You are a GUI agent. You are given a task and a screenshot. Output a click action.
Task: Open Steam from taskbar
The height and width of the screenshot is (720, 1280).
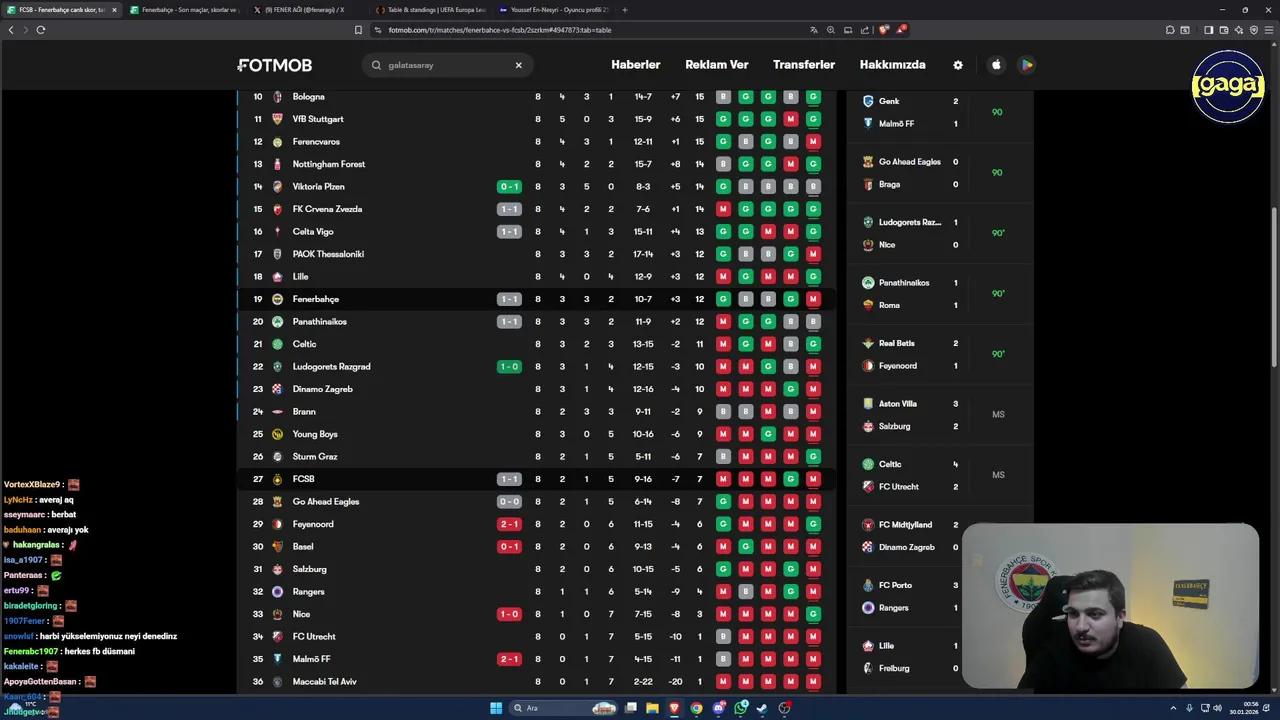coord(762,708)
